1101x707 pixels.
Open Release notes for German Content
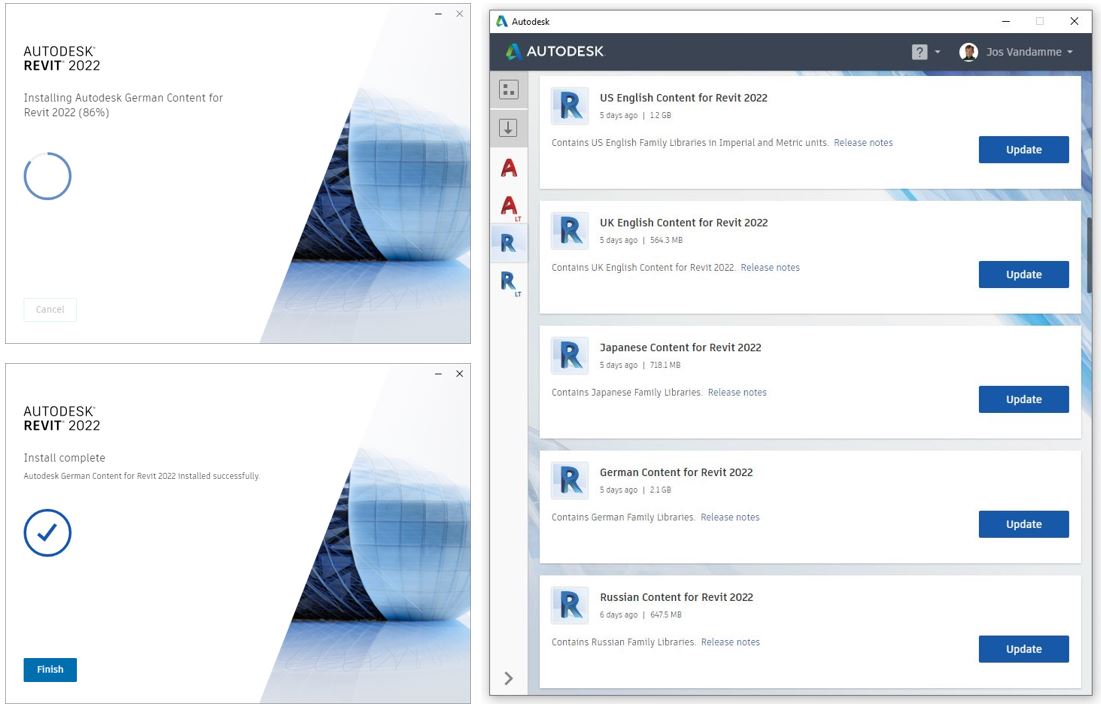click(x=730, y=517)
